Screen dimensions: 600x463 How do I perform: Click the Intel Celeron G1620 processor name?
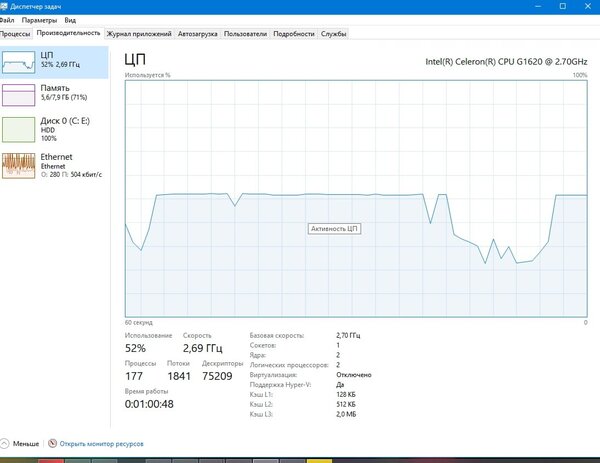pos(506,62)
